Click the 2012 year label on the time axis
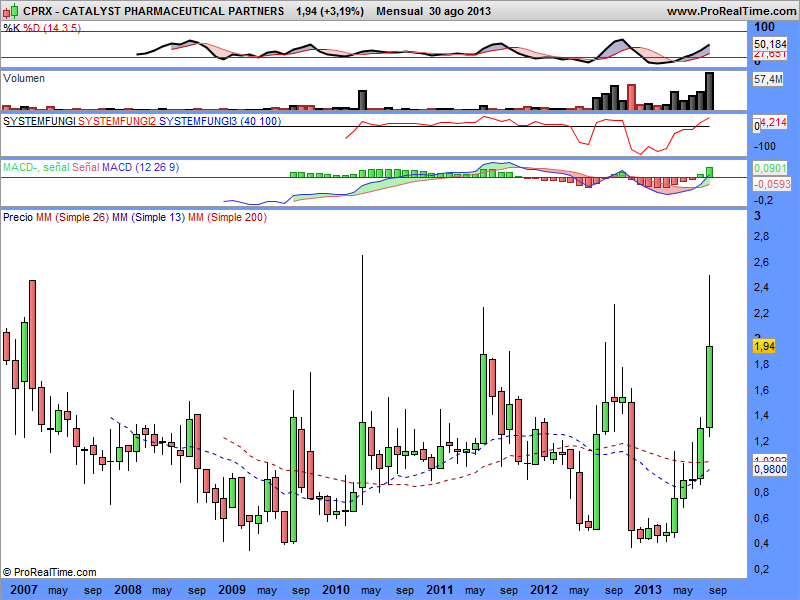The image size is (800, 600). tap(544, 590)
